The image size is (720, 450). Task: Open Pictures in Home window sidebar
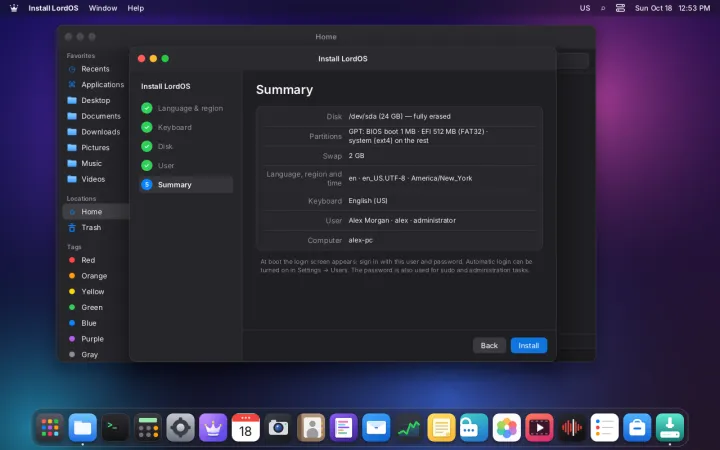(x=95, y=147)
